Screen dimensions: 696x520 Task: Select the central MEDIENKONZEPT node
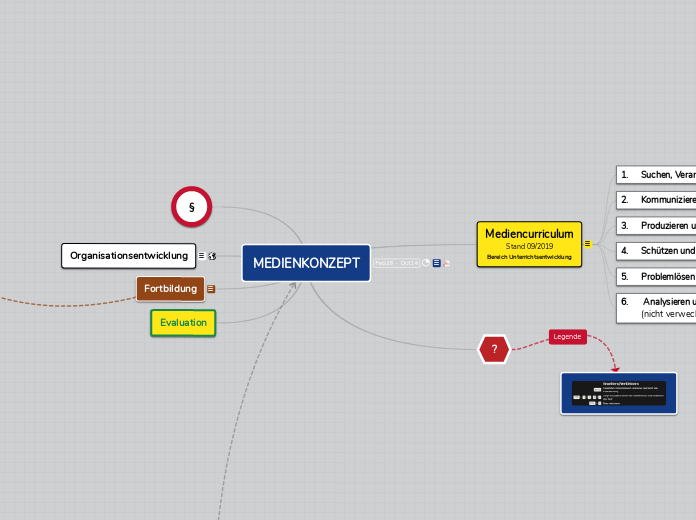pyautogui.click(x=306, y=263)
